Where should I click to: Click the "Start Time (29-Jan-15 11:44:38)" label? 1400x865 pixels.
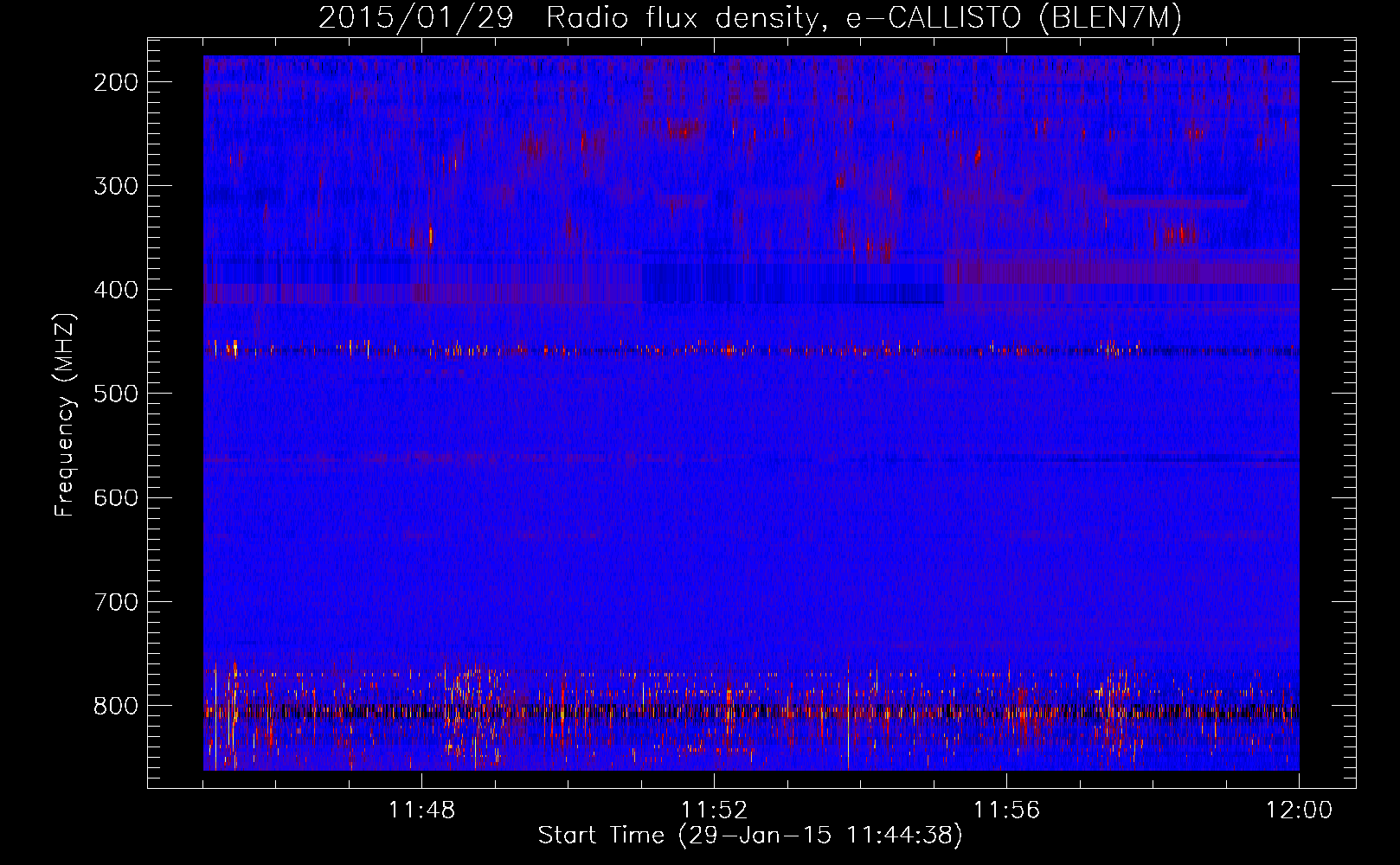750,836
